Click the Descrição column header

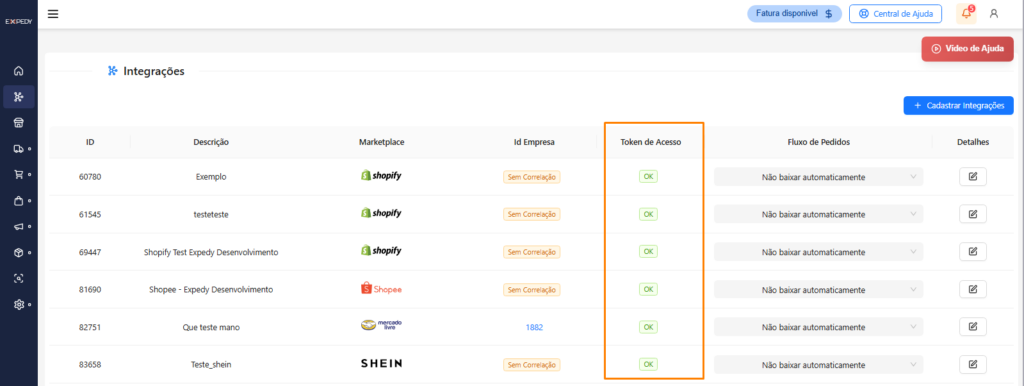[211, 142]
